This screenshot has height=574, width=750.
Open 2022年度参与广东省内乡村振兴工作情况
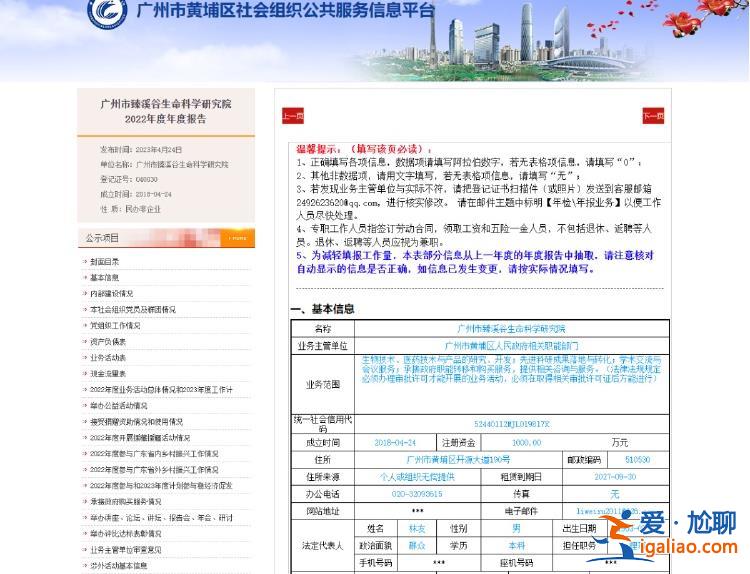click(154, 453)
